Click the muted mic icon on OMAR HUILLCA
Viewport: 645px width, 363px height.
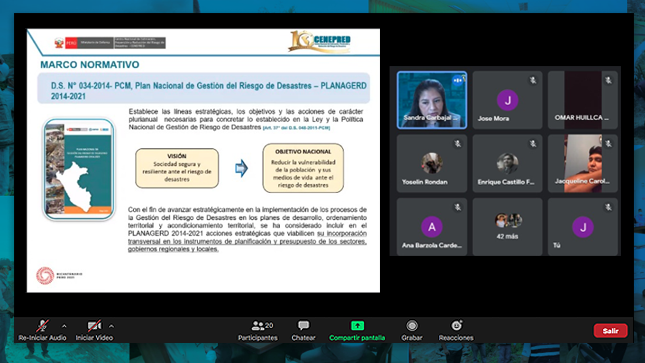(608, 80)
